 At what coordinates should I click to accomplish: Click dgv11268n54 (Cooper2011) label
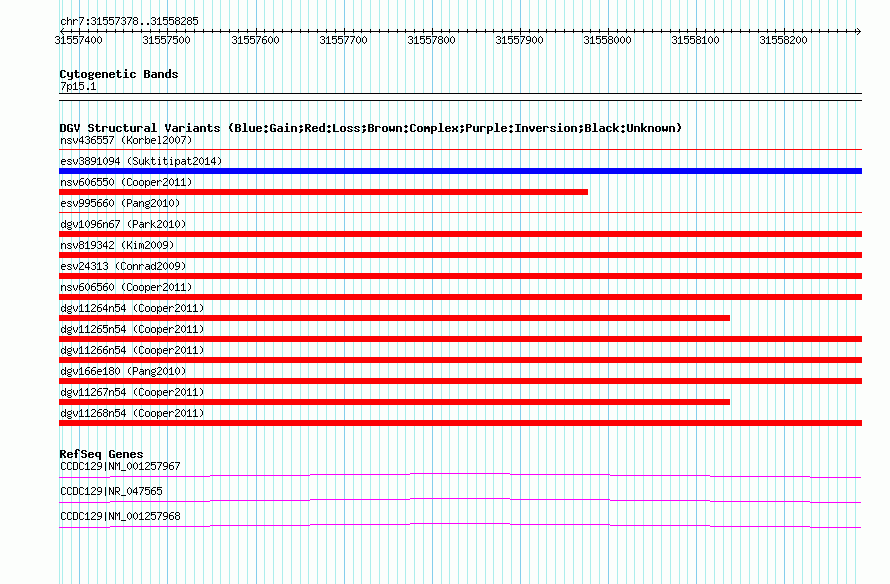pyautogui.click(x=132, y=413)
